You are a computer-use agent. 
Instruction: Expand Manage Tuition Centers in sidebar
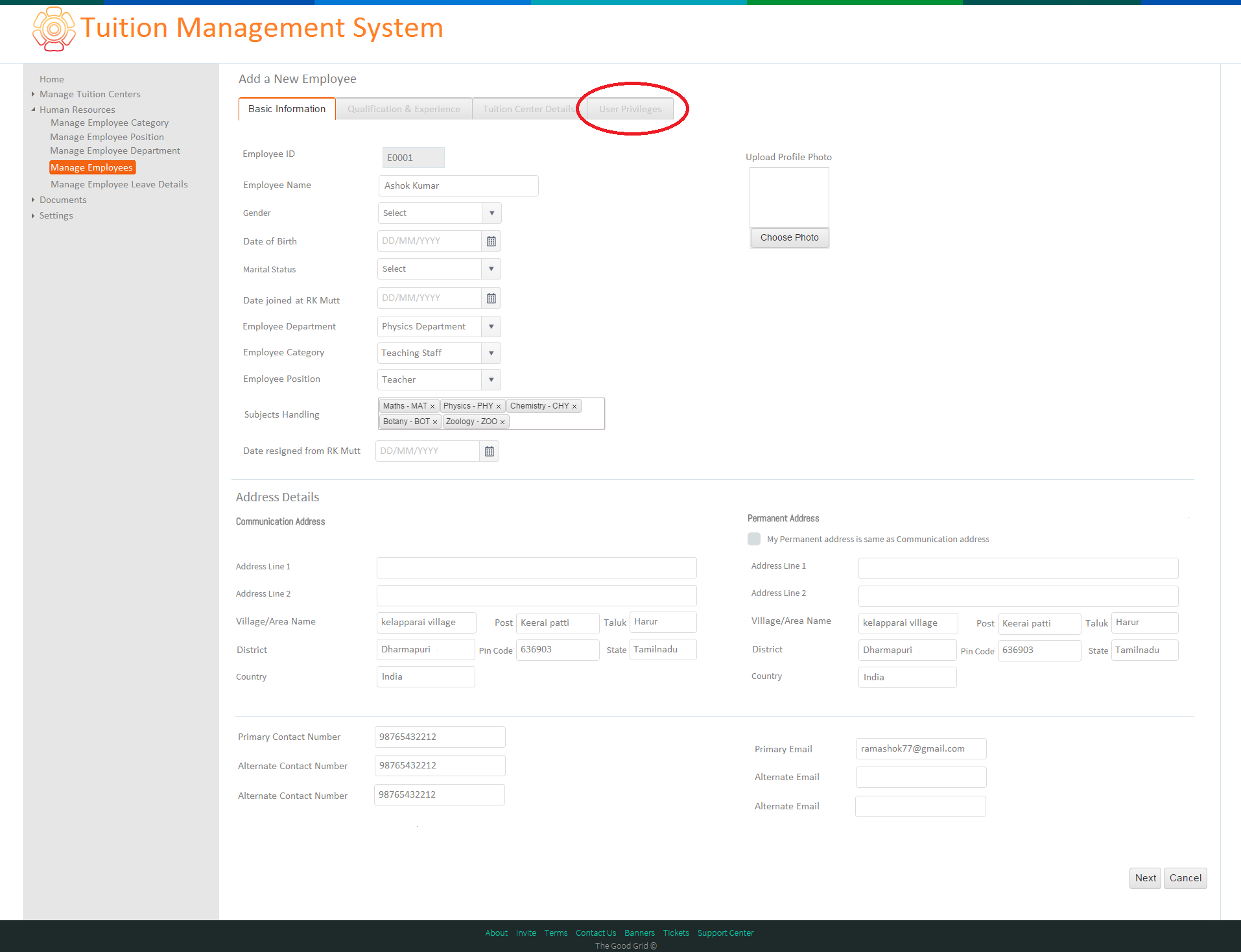tap(33, 94)
